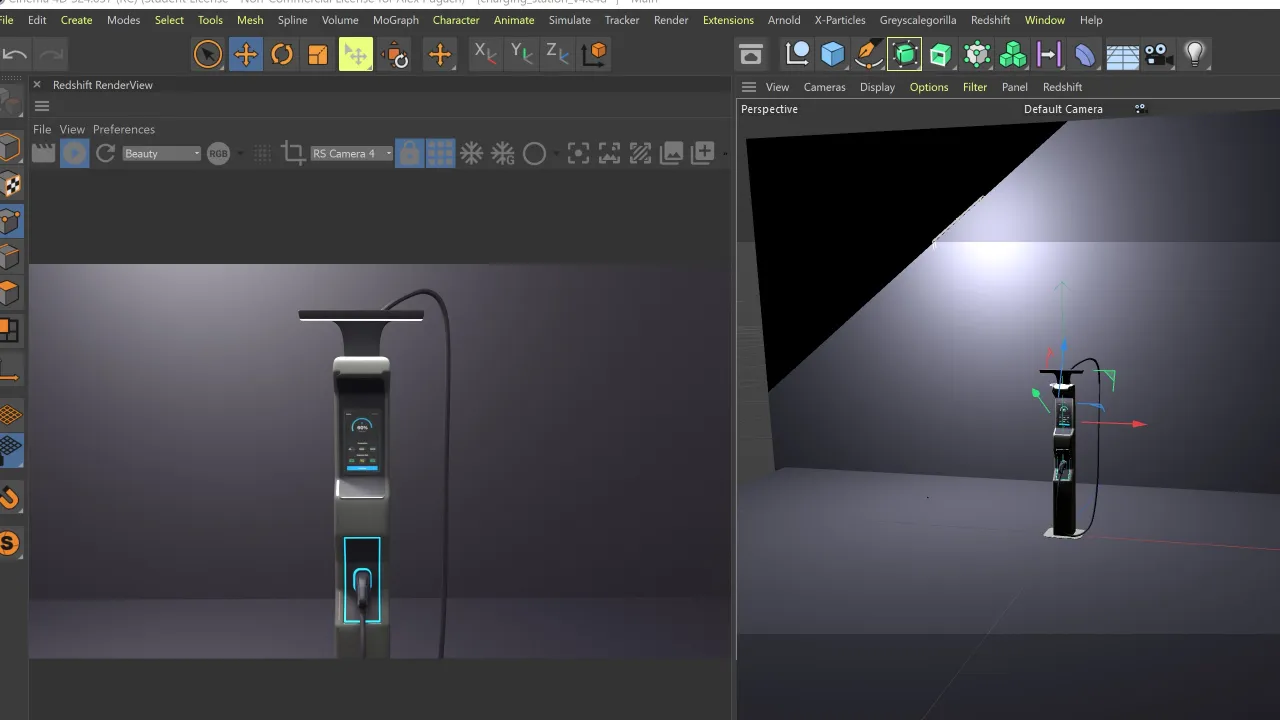
Task: Toggle Y axis lock
Action: 521,53
